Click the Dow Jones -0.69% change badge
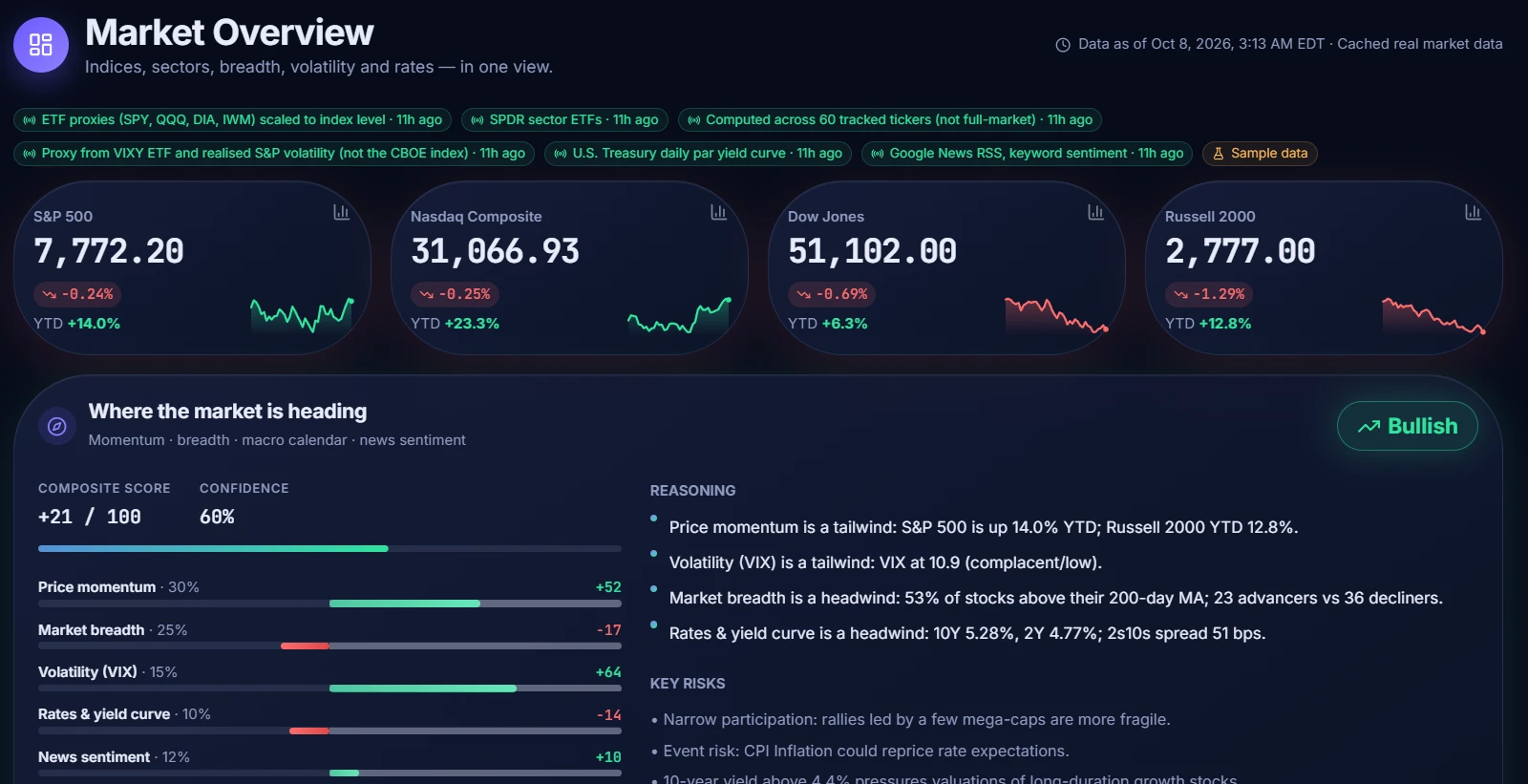1528x784 pixels. tap(833, 294)
